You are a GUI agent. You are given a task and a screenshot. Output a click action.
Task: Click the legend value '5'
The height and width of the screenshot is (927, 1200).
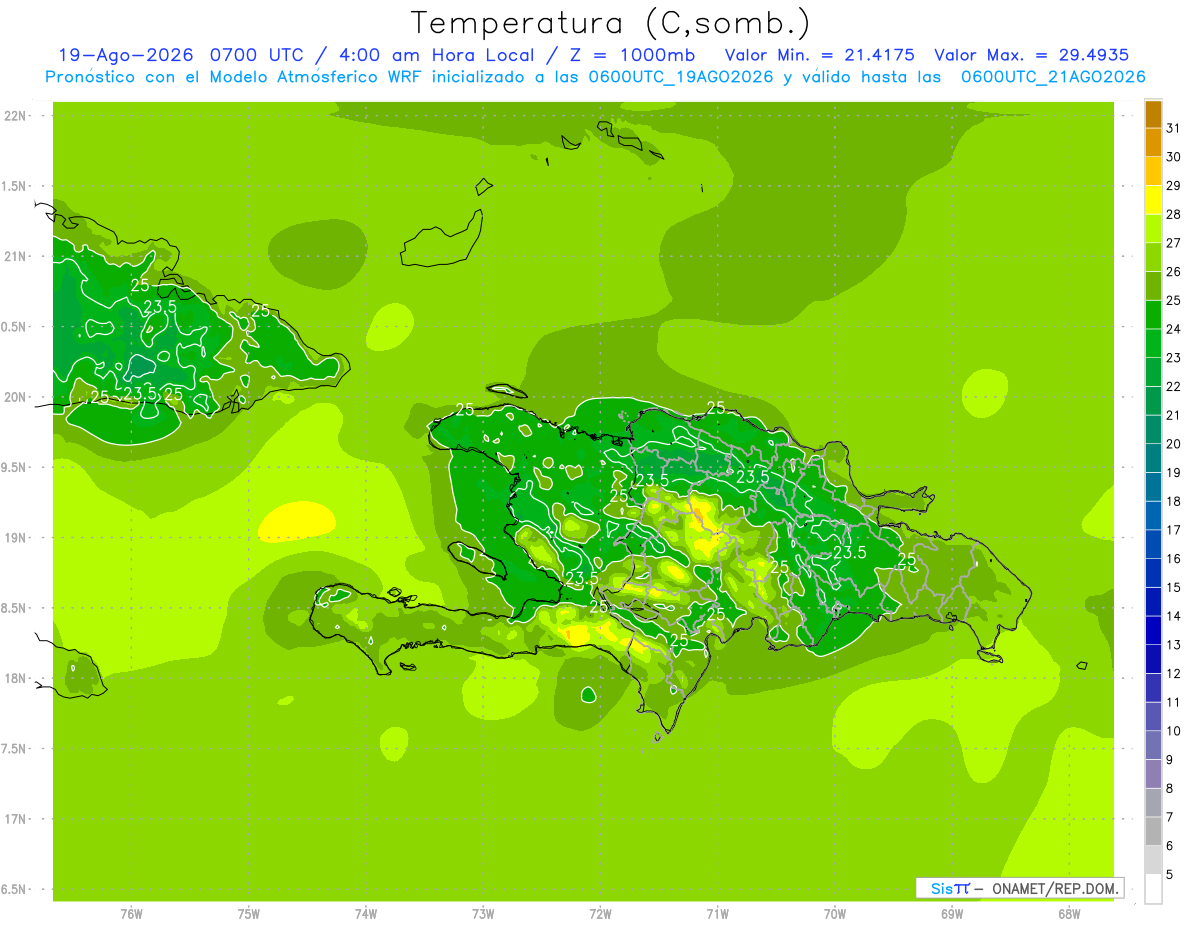click(x=1170, y=875)
